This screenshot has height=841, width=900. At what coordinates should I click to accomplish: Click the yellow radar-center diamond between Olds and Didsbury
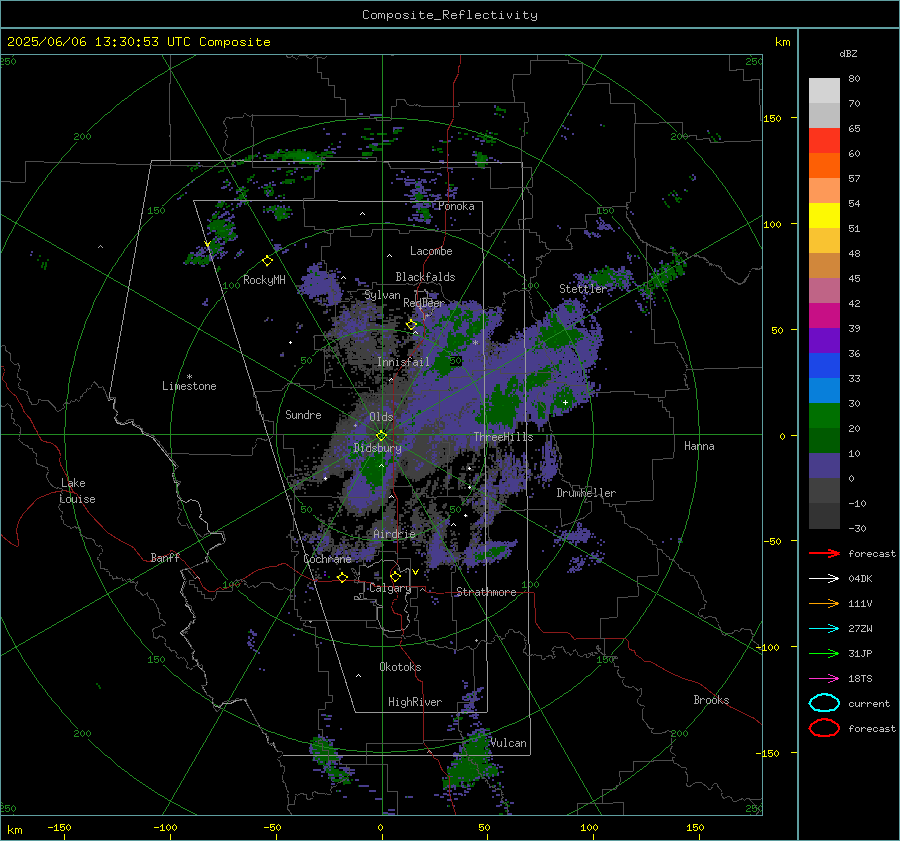pyautogui.click(x=381, y=436)
